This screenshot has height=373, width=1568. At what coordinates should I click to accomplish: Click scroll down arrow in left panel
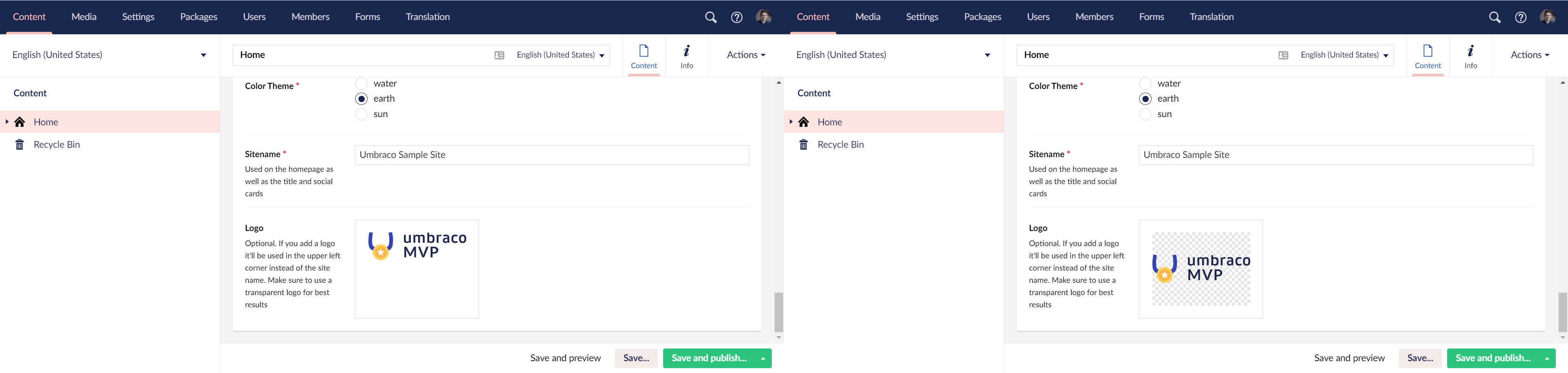click(x=779, y=338)
